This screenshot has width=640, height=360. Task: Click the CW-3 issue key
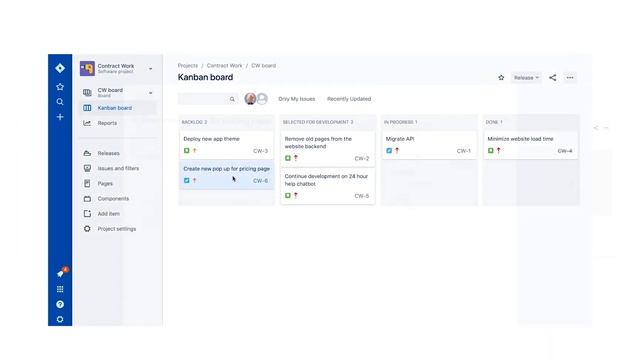click(x=260, y=151)
